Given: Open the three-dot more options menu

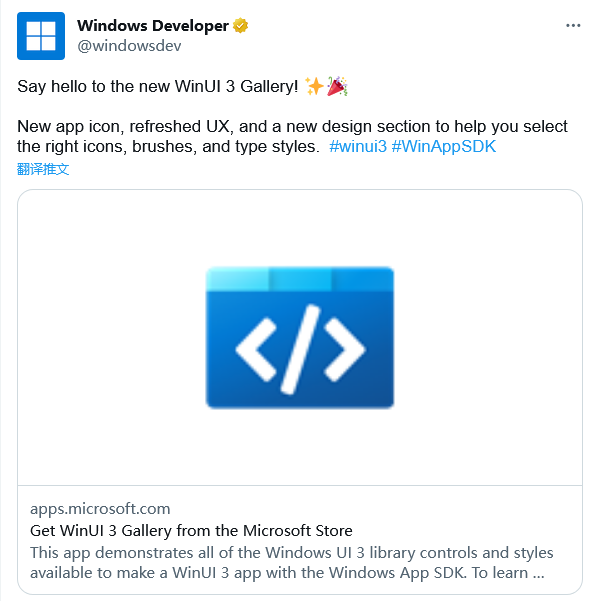Looking at the screenshot, I should pos(573,25).
